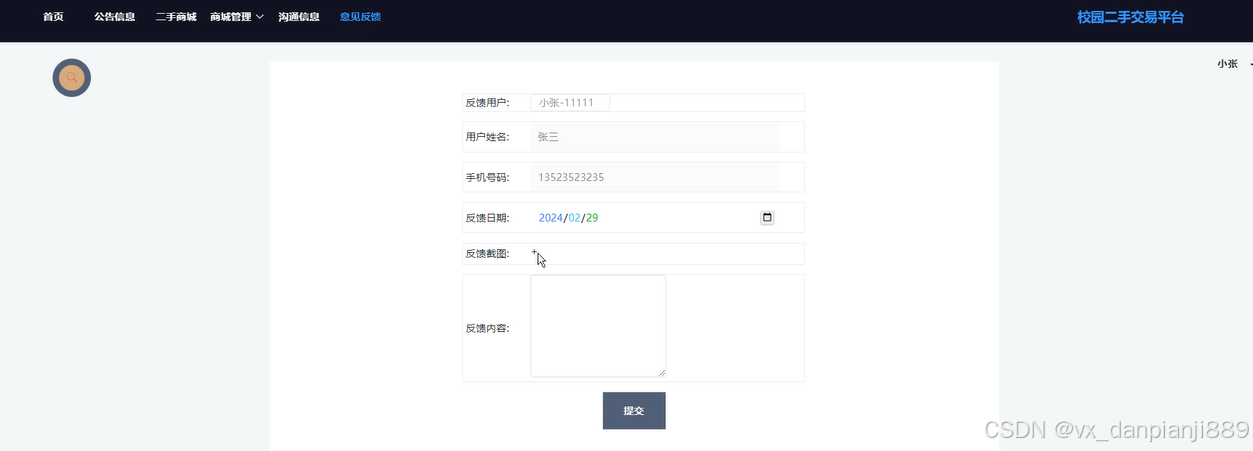This screenshot has height=451, width=1253.
Task: Open 沟通信息 menu item
Action: pos(299,17)
